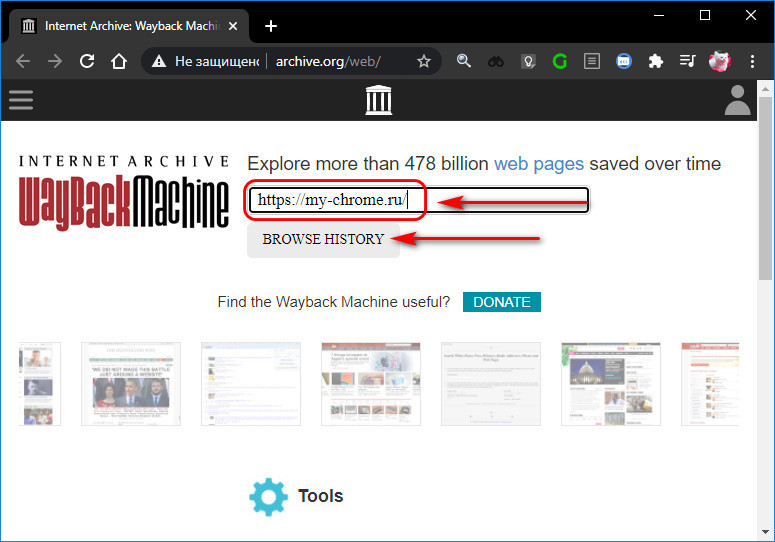
Task: Open the user account silhouette icon
Action: click(737, 100)
